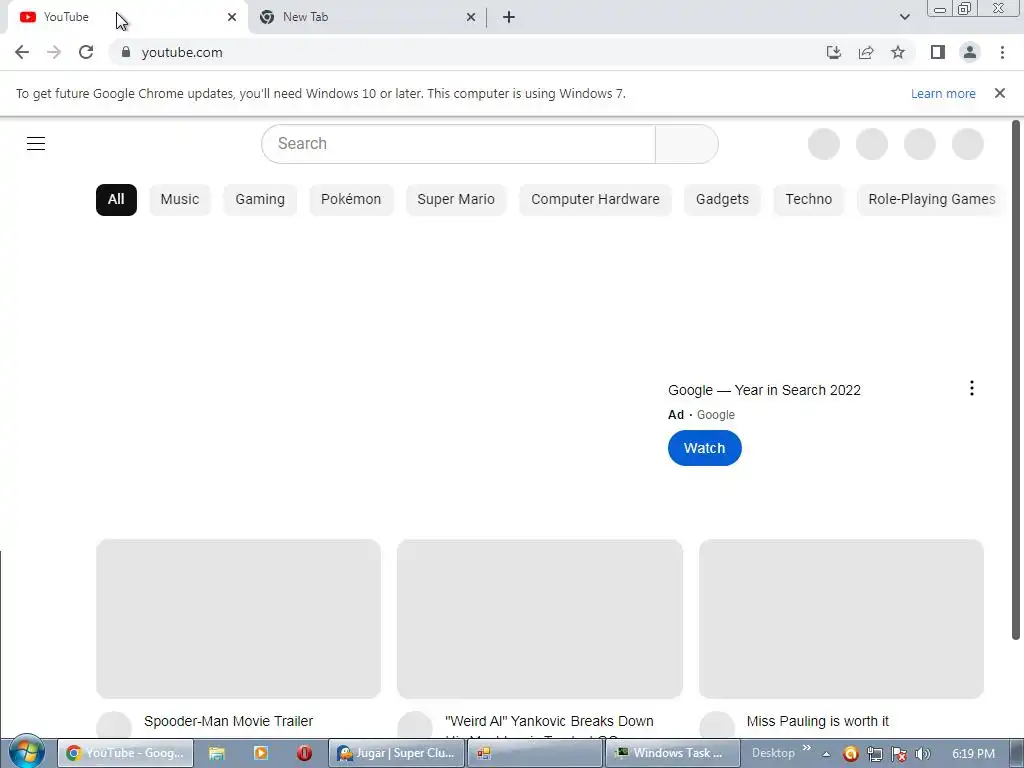The width and height of the screenshot is (1024, 768).
Task: Open the Google — Year in Search 2022 ad title
Action: pos(764,391)
